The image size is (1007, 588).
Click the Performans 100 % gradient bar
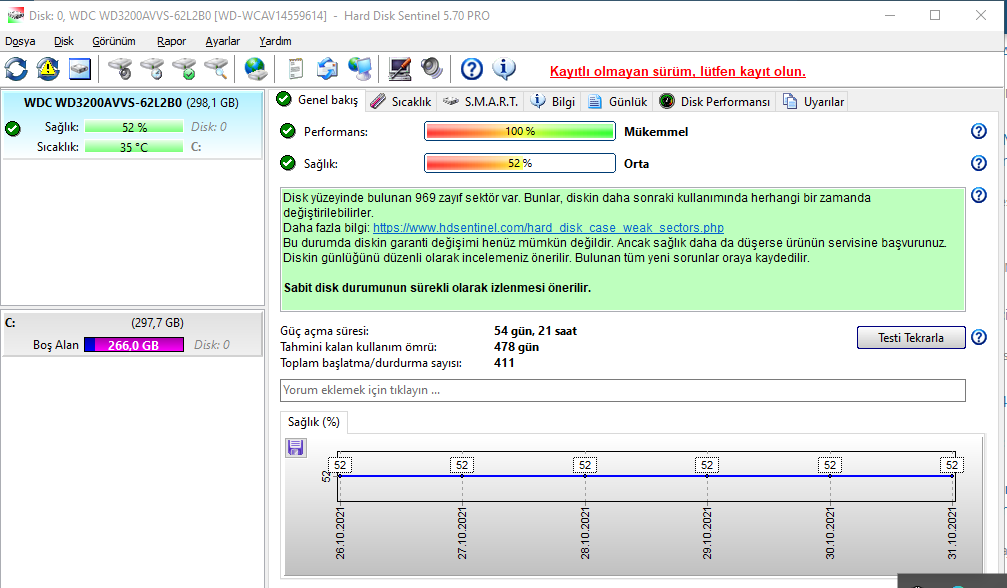pyautogui.click(x=520, y=131)
